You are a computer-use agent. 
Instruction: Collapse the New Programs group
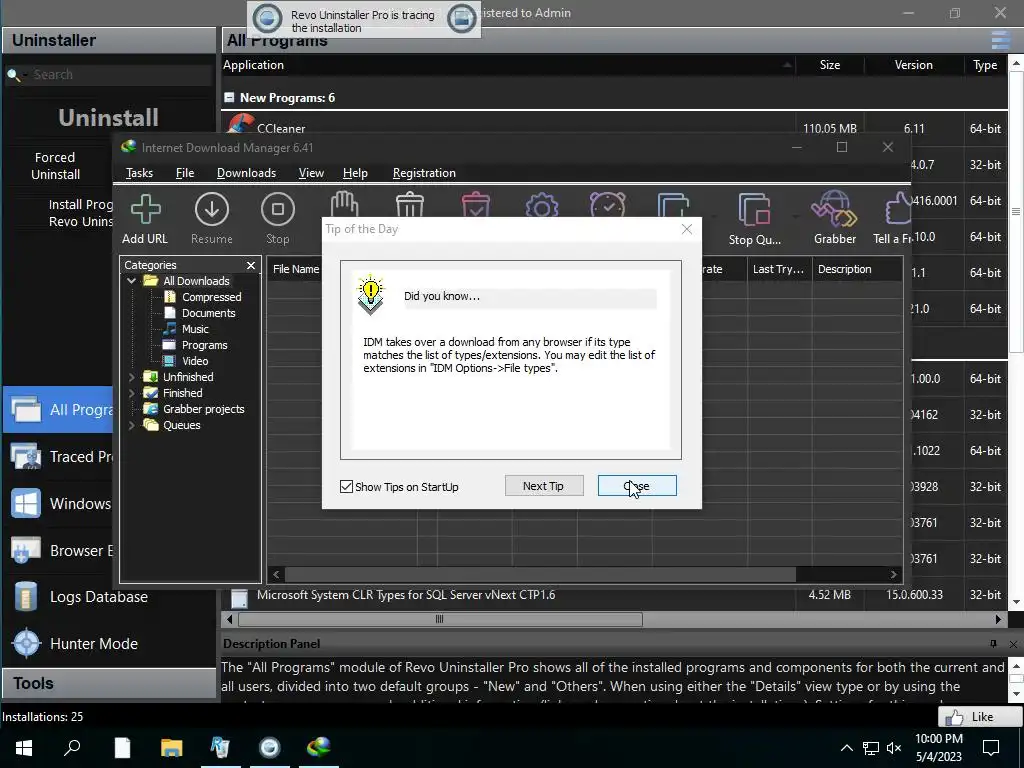pyautogui.click(x=229, y=97)
